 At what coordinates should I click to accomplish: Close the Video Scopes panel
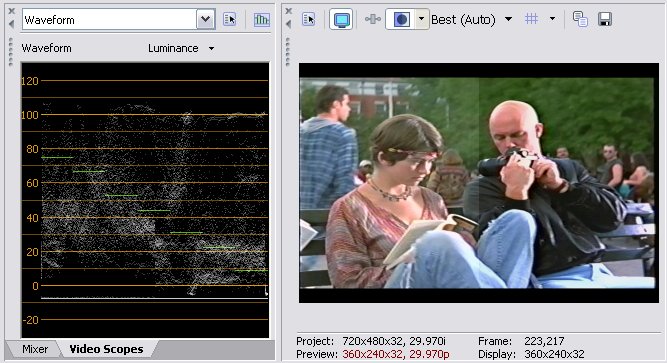point(11,11)
